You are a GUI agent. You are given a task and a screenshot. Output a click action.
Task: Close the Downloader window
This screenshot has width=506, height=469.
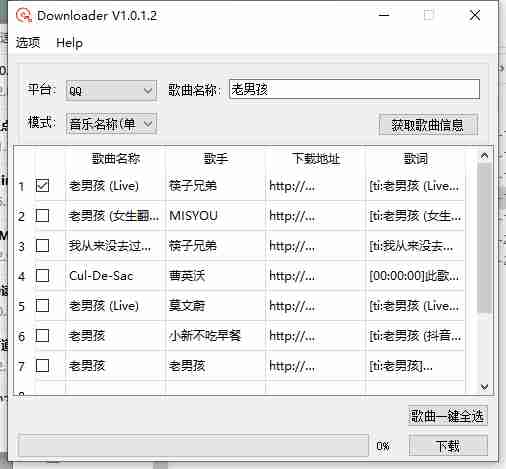click(x=475, y=15)
